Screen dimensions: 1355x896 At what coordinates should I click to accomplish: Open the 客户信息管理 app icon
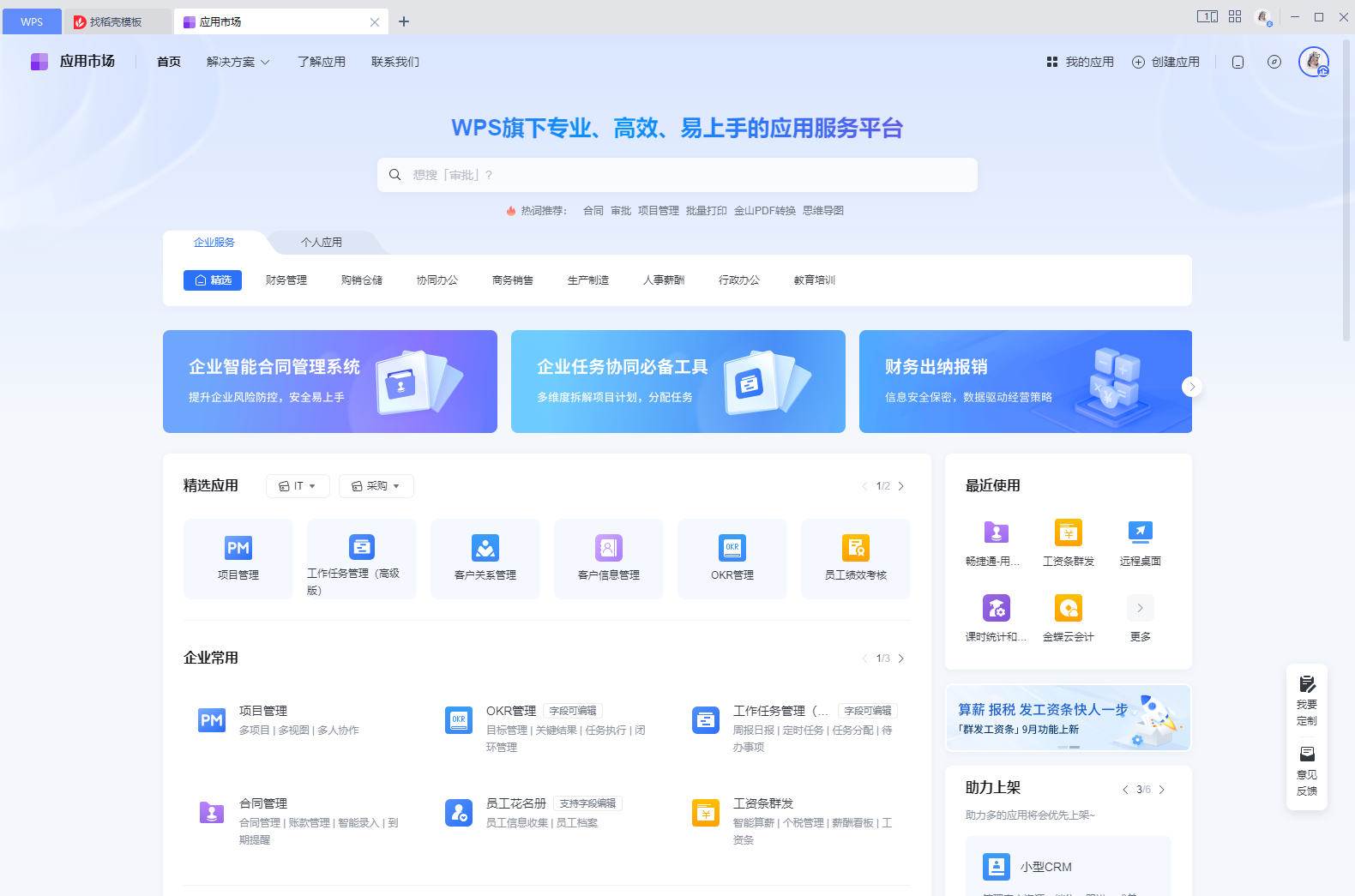(x=609, y=548)
